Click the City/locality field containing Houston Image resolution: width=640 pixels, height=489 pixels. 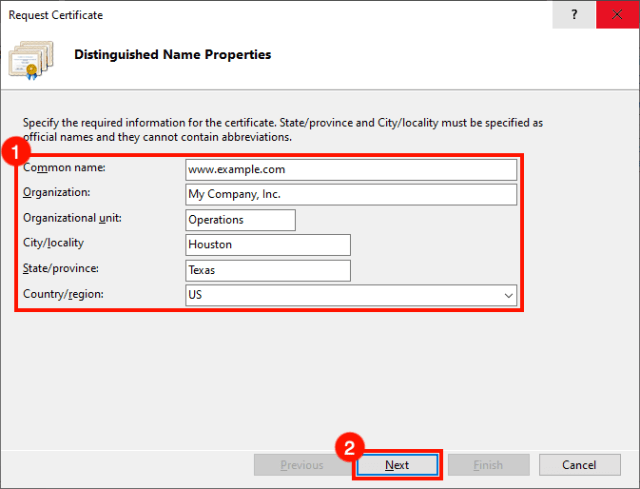[x=268, y=245]
